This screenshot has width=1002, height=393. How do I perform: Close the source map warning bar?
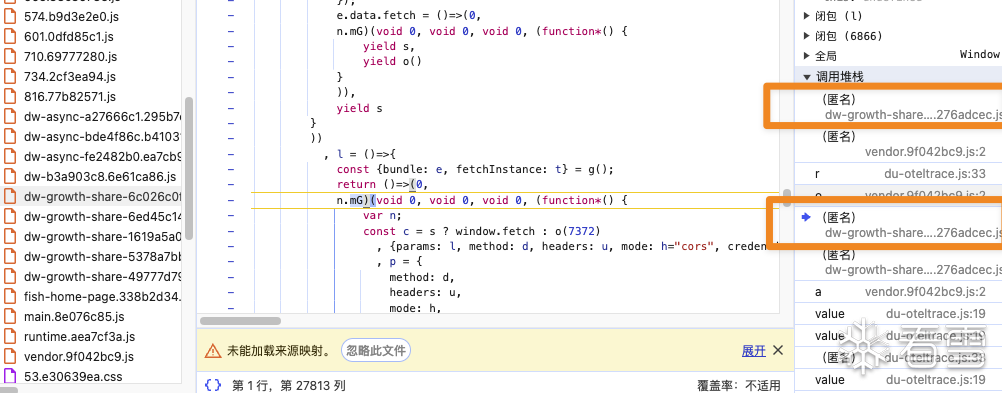[778, 350]
